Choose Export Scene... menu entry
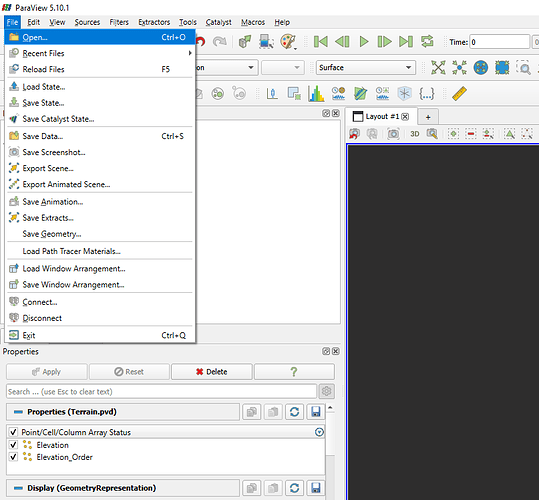539x500 pixels. tap(100, 168)
